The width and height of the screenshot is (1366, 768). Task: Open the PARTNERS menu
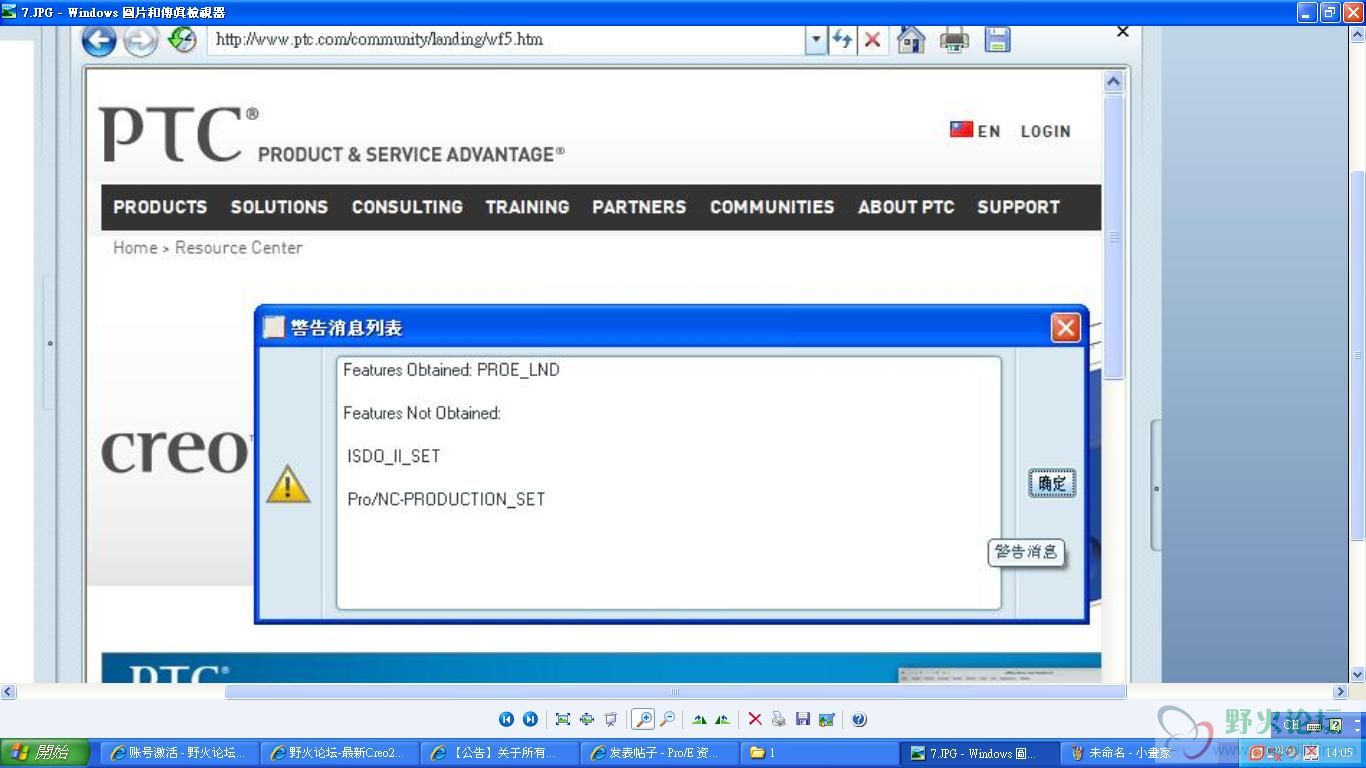(x=639, y=207)
